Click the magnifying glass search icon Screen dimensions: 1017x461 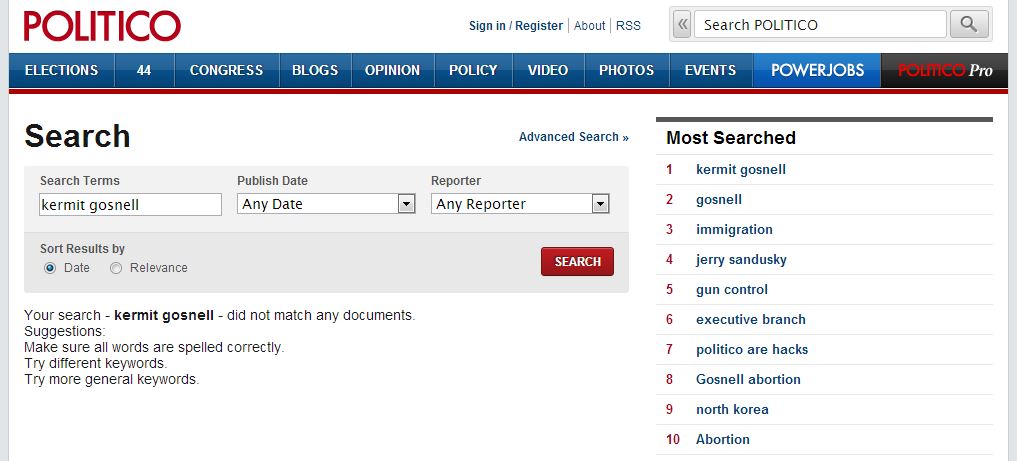[968, 24]
